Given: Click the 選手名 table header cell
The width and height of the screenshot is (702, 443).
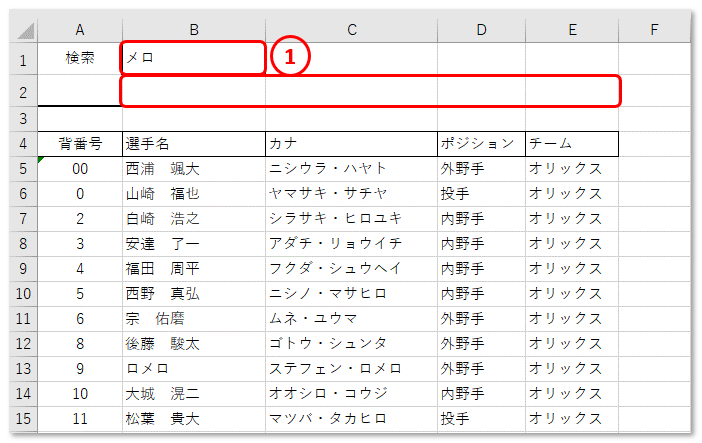Looking at the screenshot, I should tap(194, 144).
